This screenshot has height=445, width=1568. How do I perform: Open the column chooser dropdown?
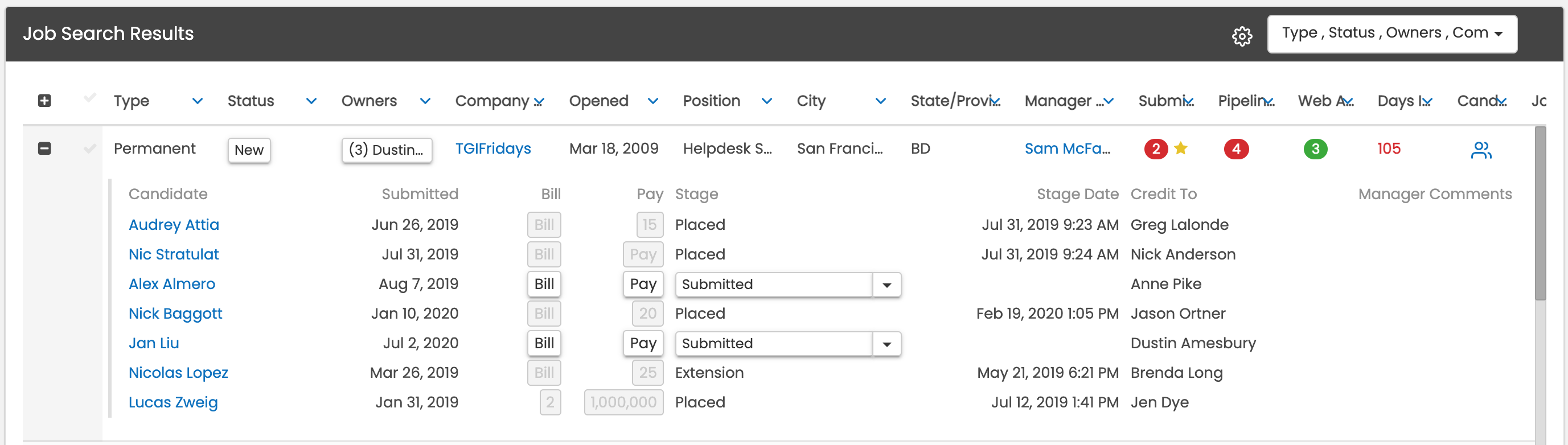[1392, 34]
